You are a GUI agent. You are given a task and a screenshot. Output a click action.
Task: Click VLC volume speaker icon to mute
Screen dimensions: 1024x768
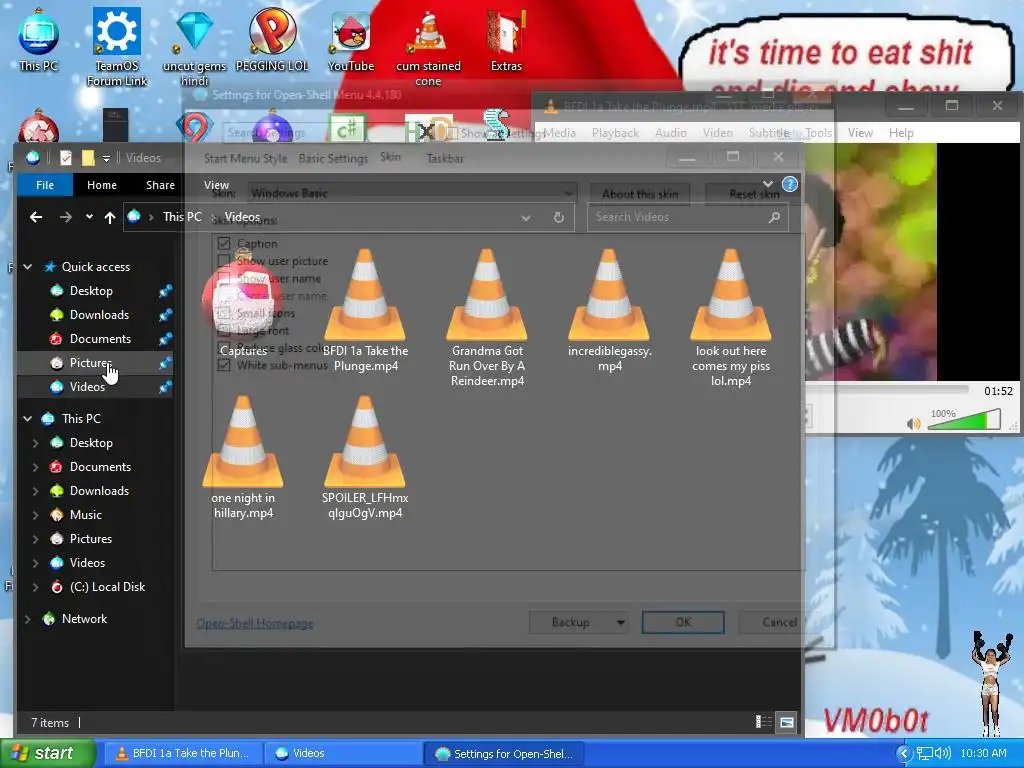pos(913,424)
